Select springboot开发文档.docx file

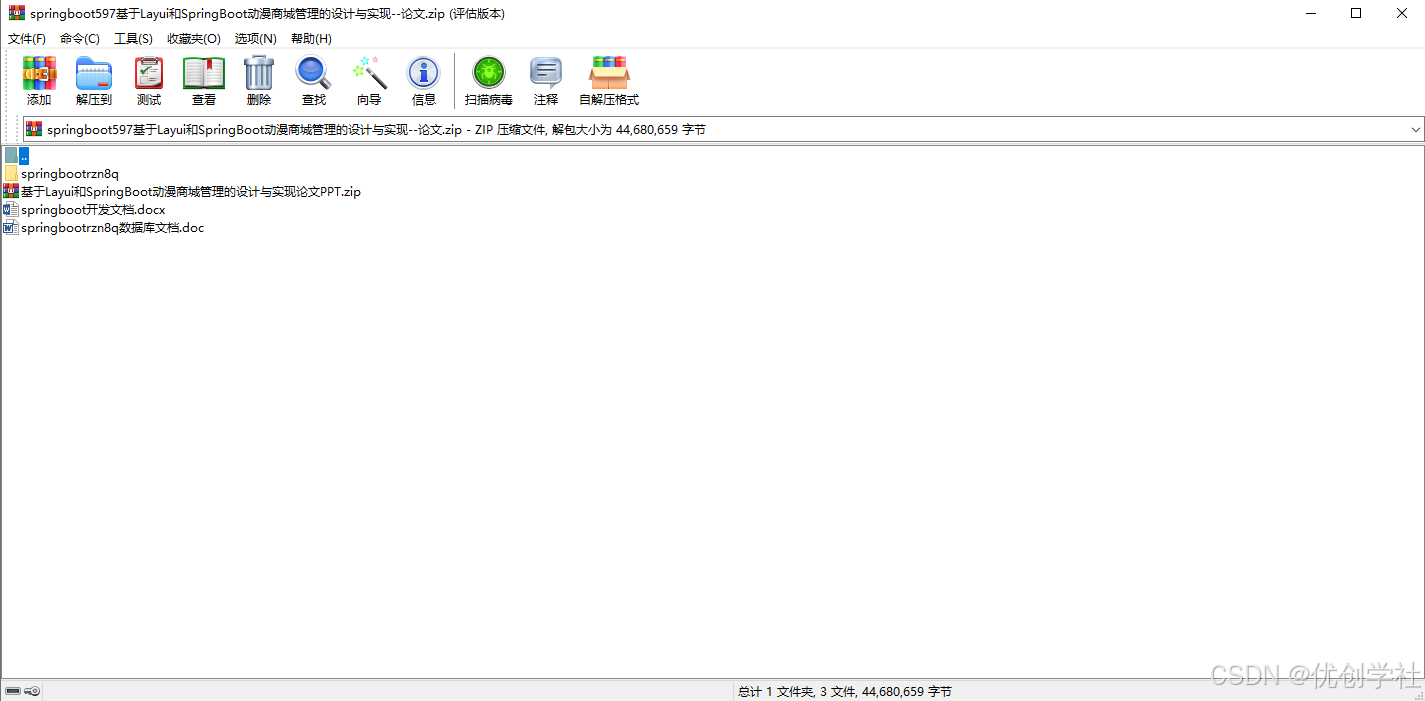[x=85, y=209]
